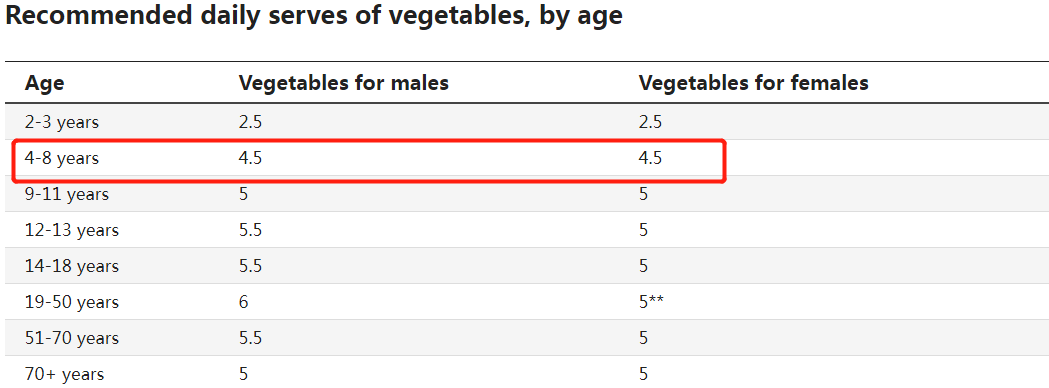
Task: Select the highlighted 4-8 years label
Action: click(62, 159)
